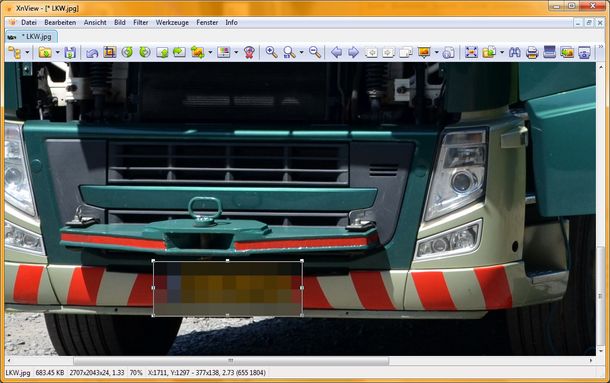Toggle fullscreen view icon
Image resolution: width=610 pixels, height=383 pixels.
[471, 52]
